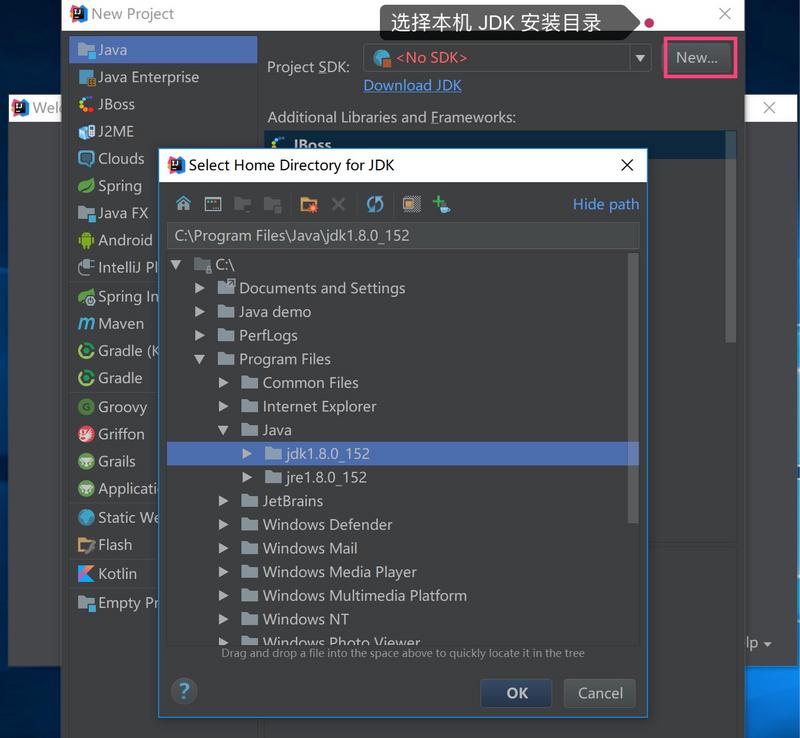Screen dimensions: 800x738
Task: Refresh the directory tree
Action: tap(375, 205)
